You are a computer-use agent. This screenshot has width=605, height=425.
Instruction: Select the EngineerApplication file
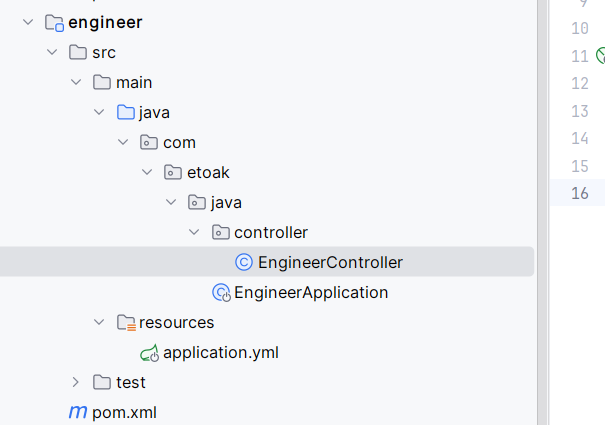[311, 293]
